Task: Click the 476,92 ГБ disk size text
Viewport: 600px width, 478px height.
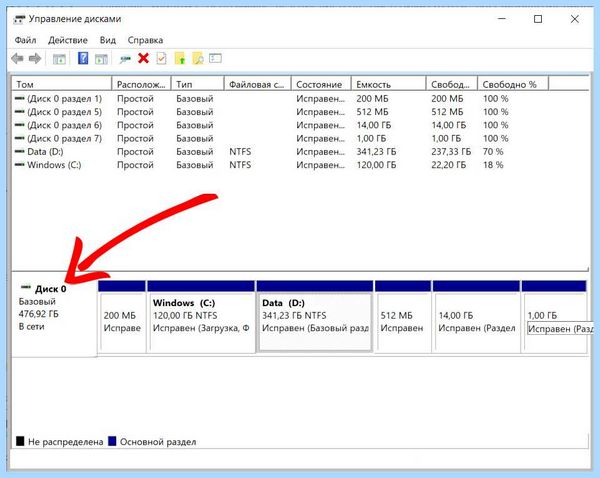Action: (39, 314)
